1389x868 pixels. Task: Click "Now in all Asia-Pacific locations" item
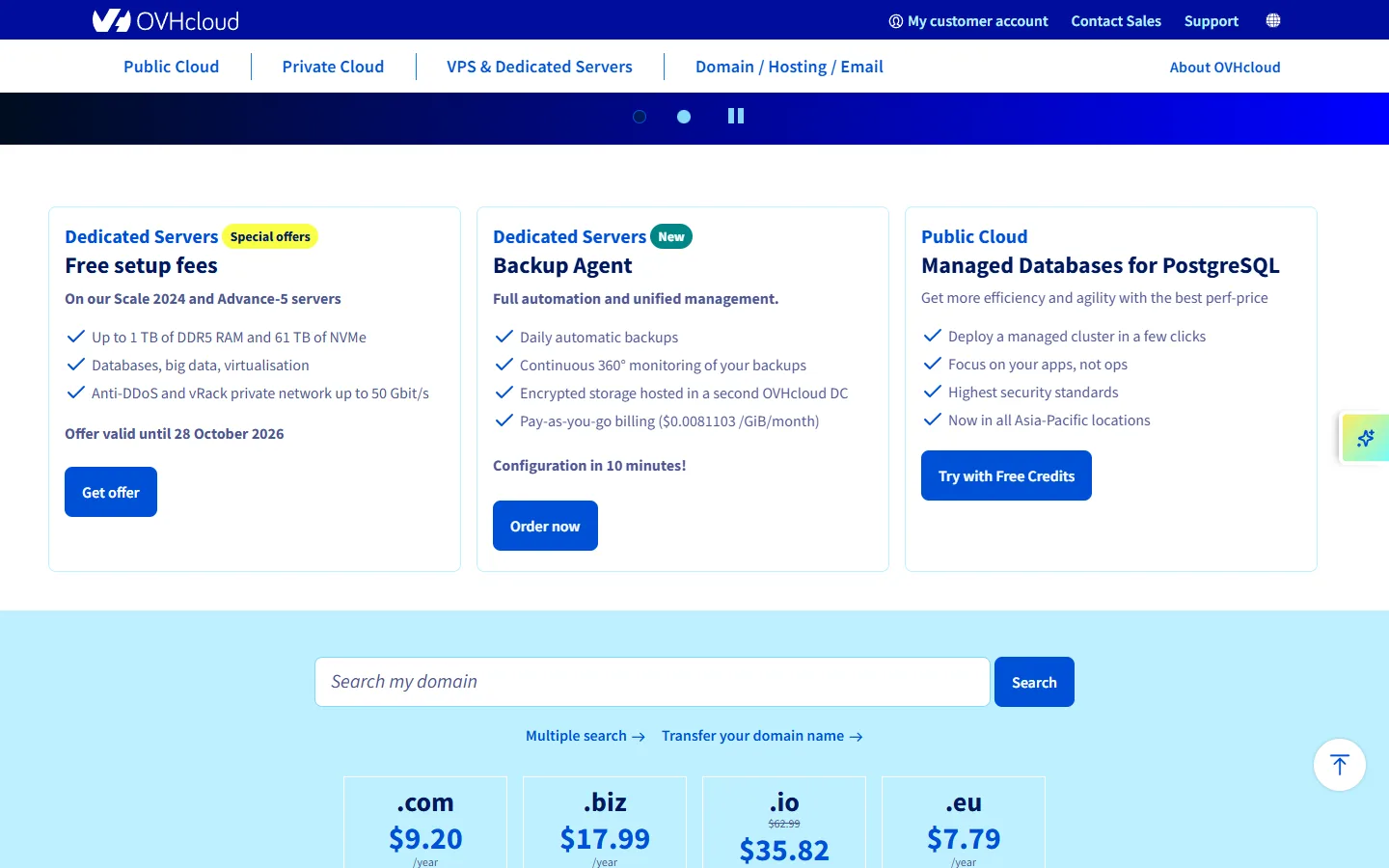click(1049, 420)
